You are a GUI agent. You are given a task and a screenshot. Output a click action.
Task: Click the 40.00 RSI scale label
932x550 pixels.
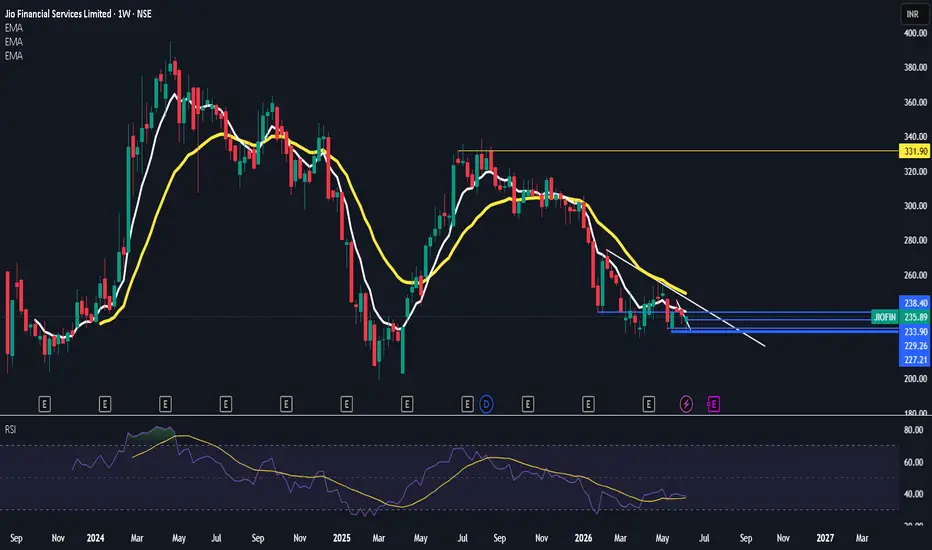[914, 494]
